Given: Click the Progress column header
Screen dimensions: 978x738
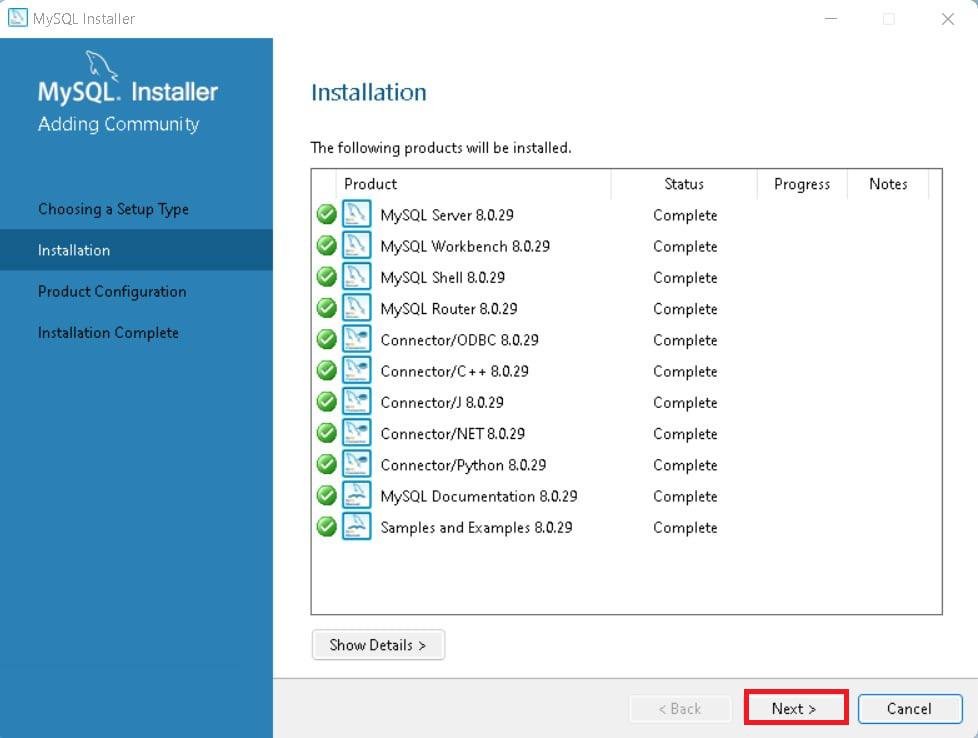Looking at the screenshot, I should point(801,184).
